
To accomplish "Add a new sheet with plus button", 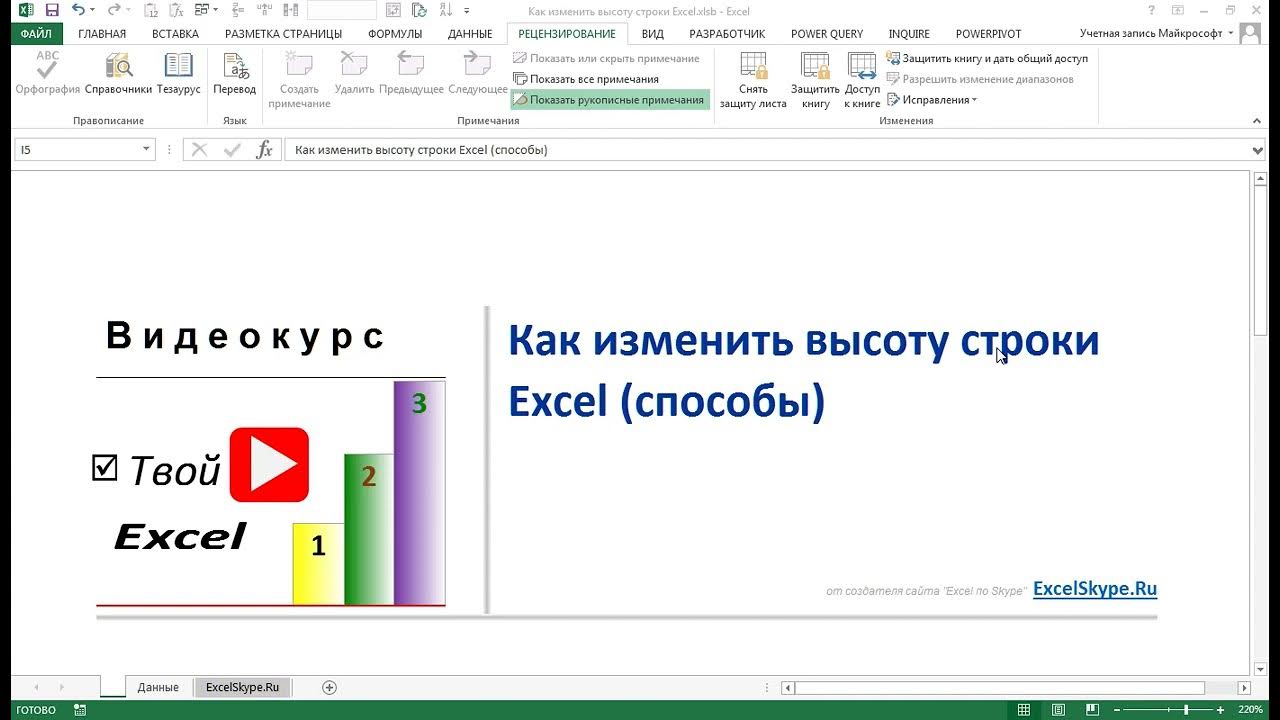I will click(329, 687).
